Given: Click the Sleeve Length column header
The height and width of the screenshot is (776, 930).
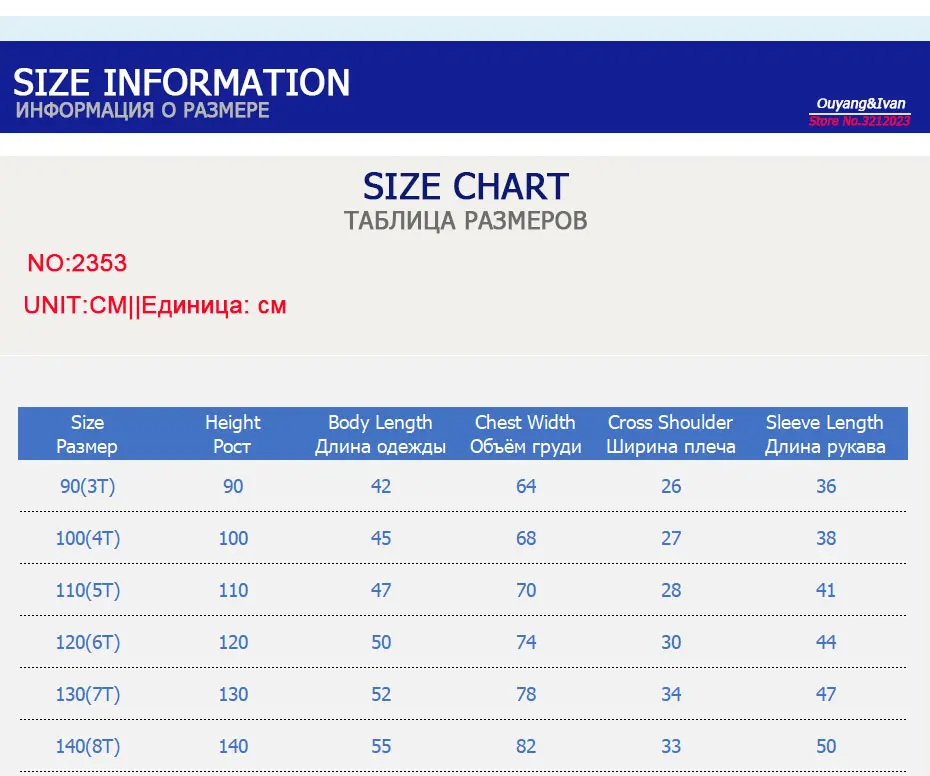Looking at the screenshot, I should click(x=825, y=434).
